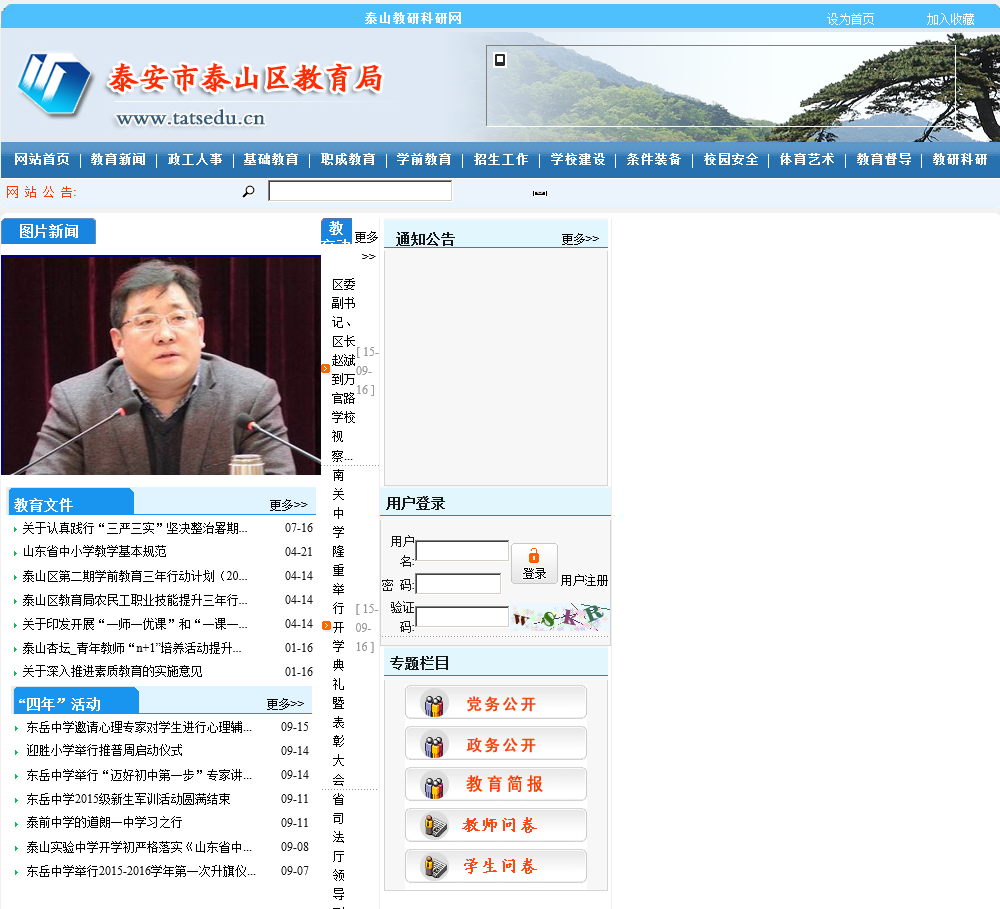Open 泰山实验中学开学初 article

click(x=139, y=847)
